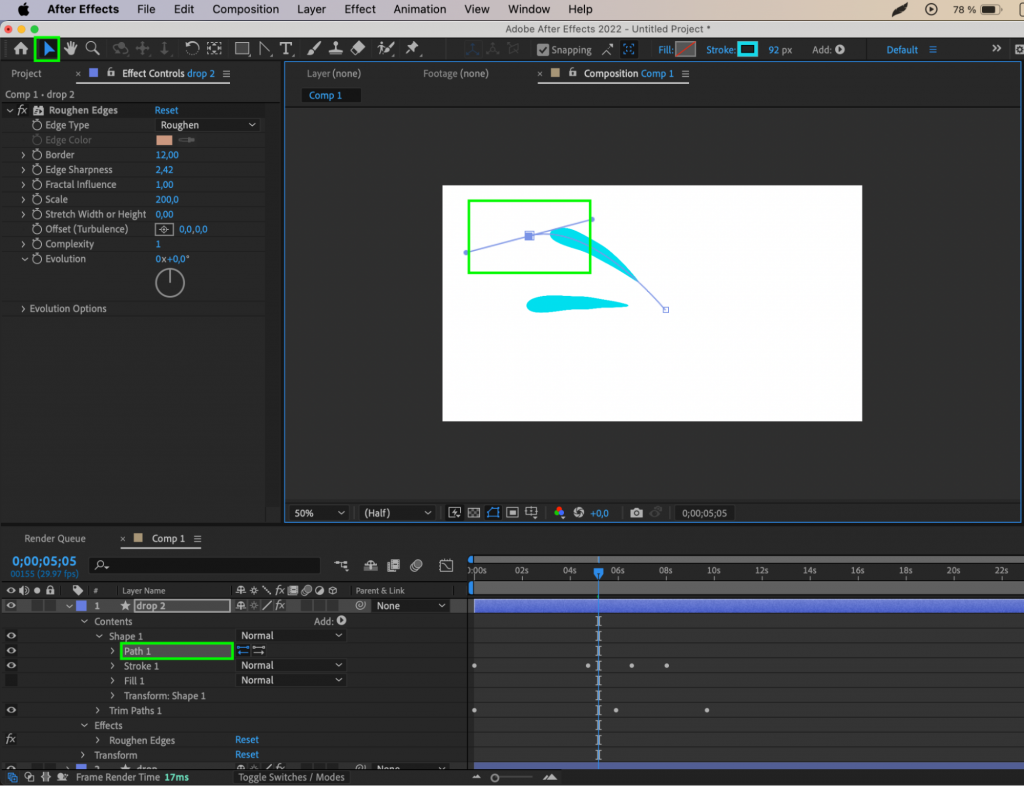This screenshot has width=1024, height=786.
Task: Open the magnification ratio dropdown
Action: [318, 512]
